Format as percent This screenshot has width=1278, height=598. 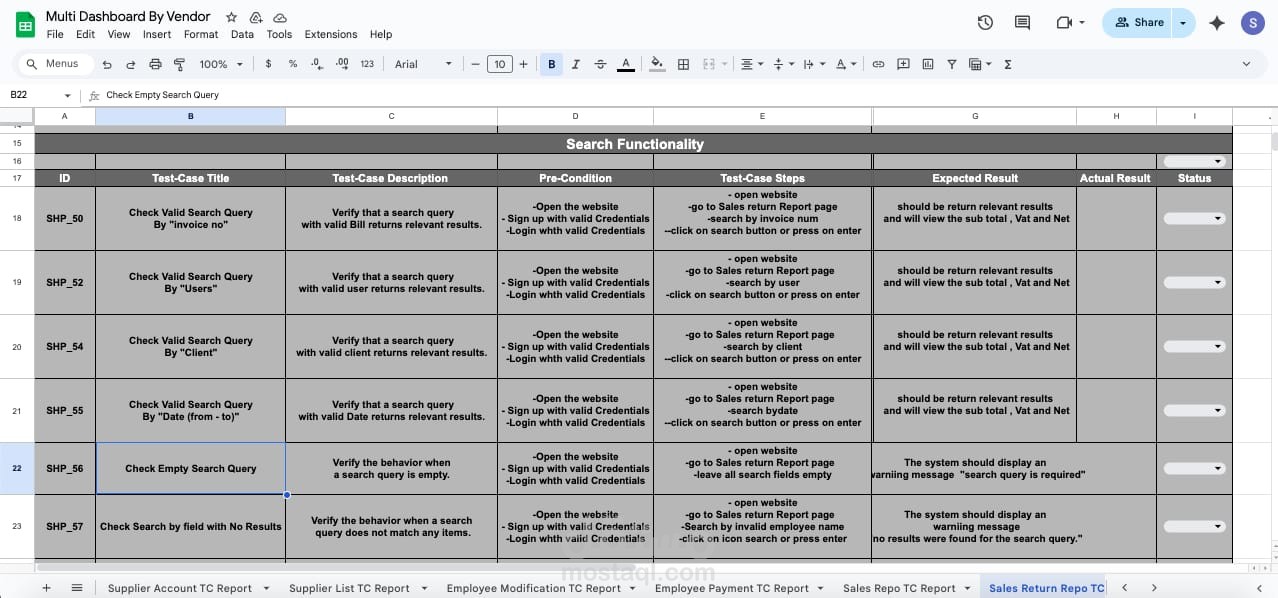coord(292,64)
